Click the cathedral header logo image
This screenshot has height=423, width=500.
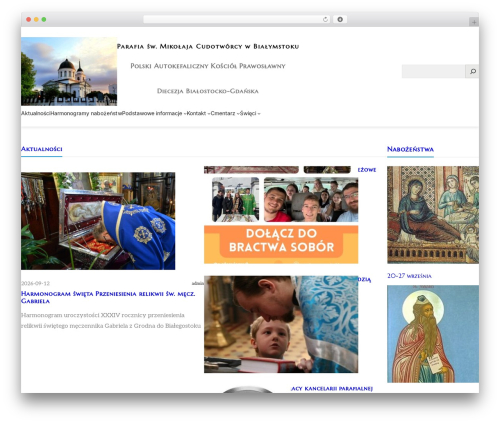click(69, 71)
